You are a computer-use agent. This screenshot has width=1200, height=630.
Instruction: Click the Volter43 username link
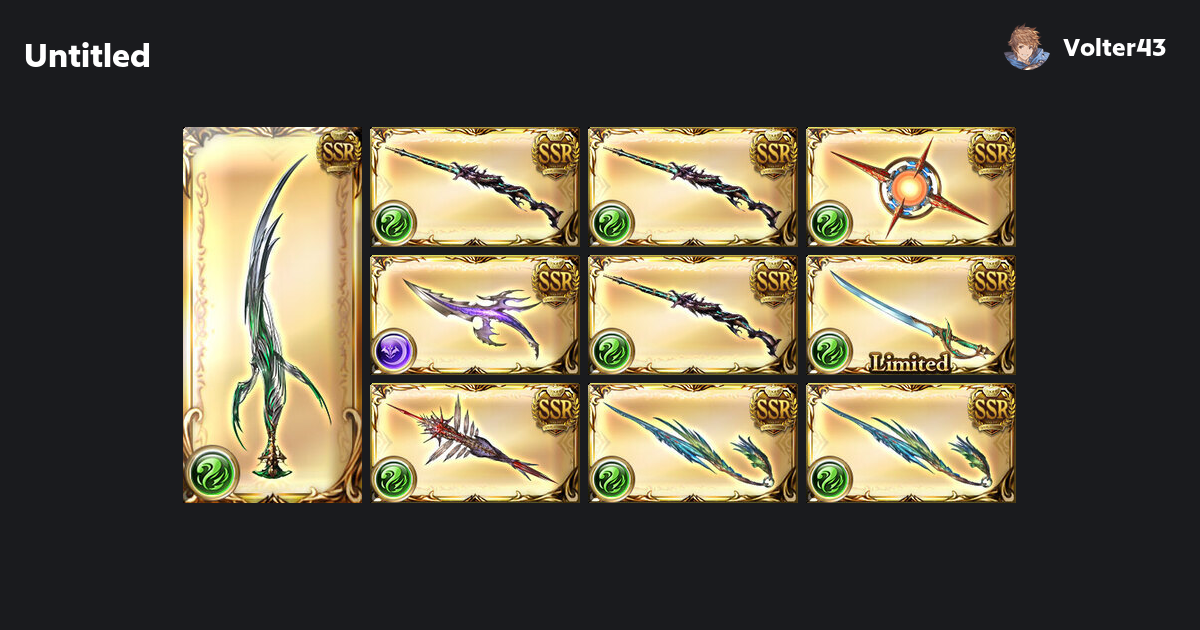pos(1114,47)
